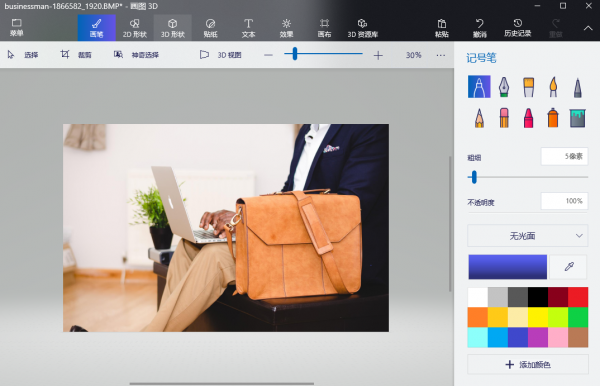This screenshot has width=600, height=386.
Task: Select the spray can tool
Action: (x=553, y=118)
